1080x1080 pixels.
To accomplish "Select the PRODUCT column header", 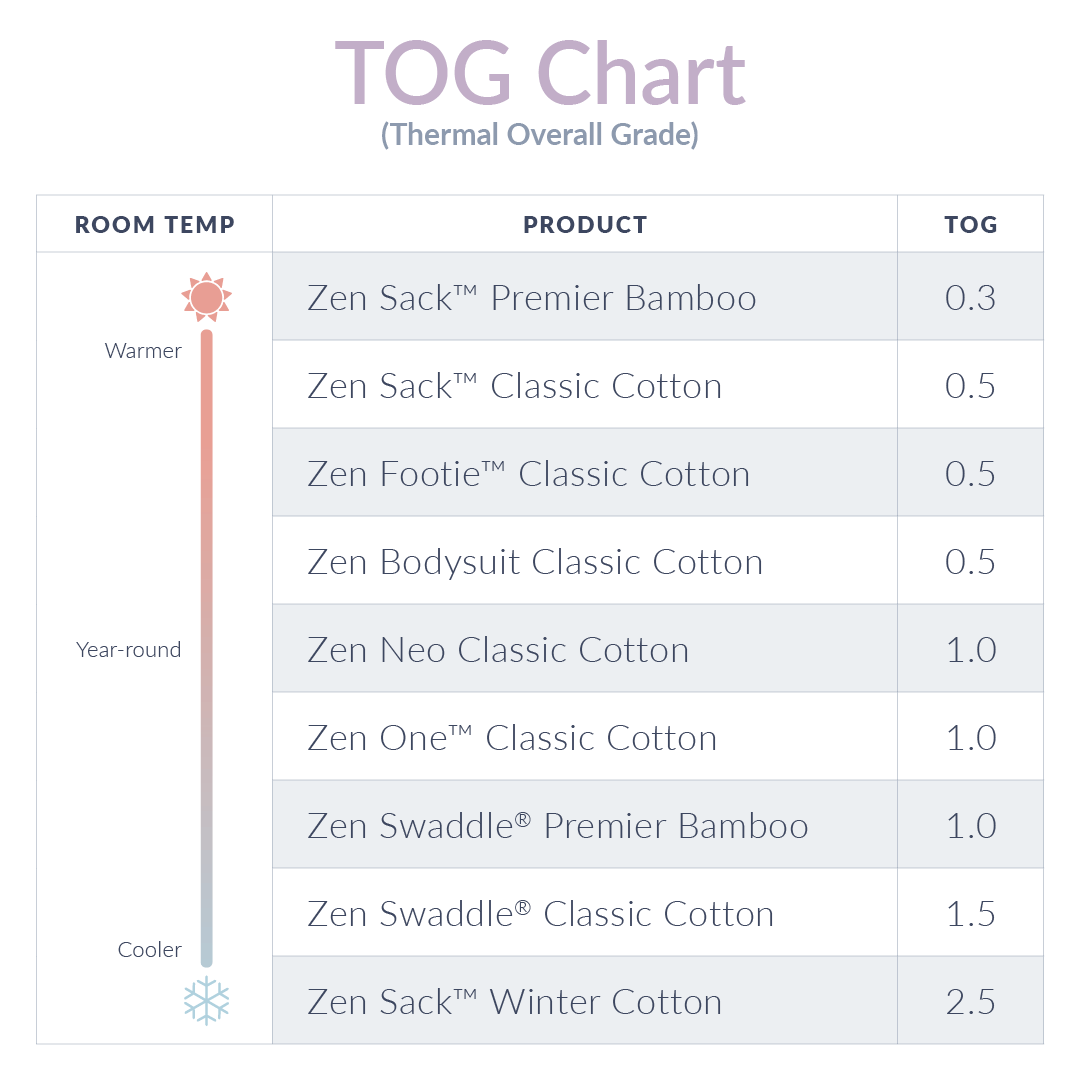I will click(585, 225).
